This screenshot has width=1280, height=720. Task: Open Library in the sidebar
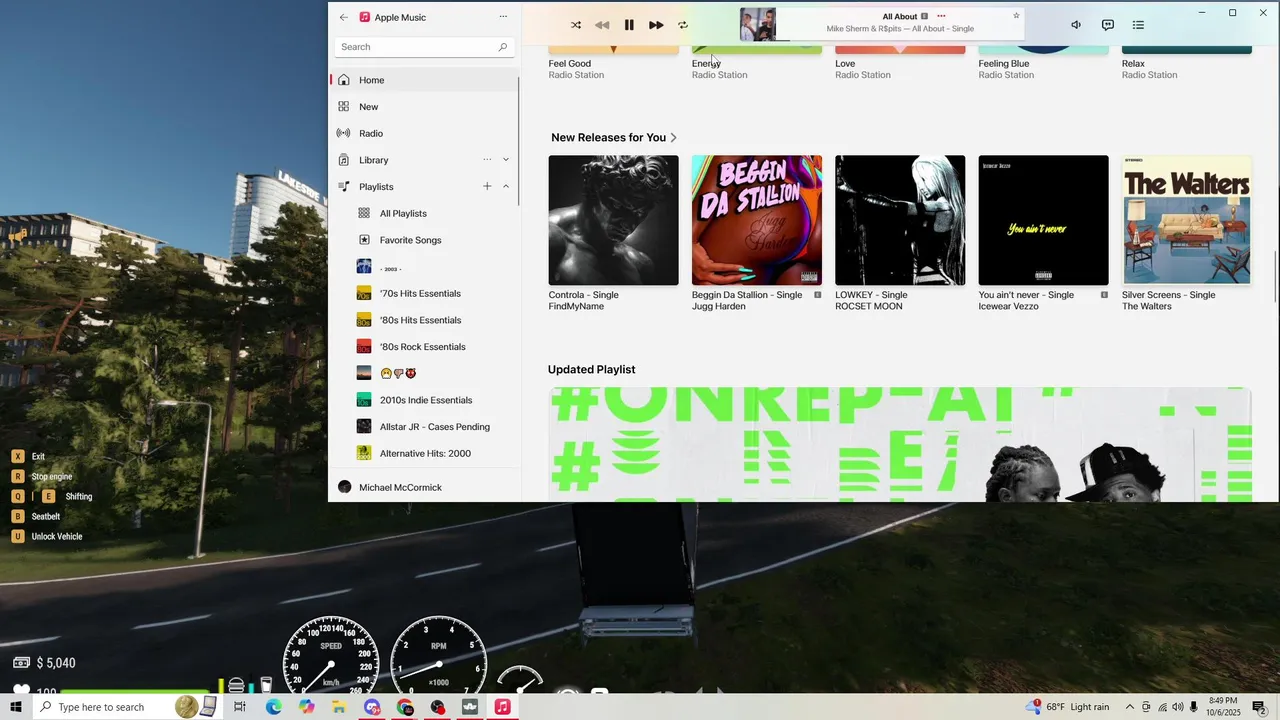click(424, 160)
